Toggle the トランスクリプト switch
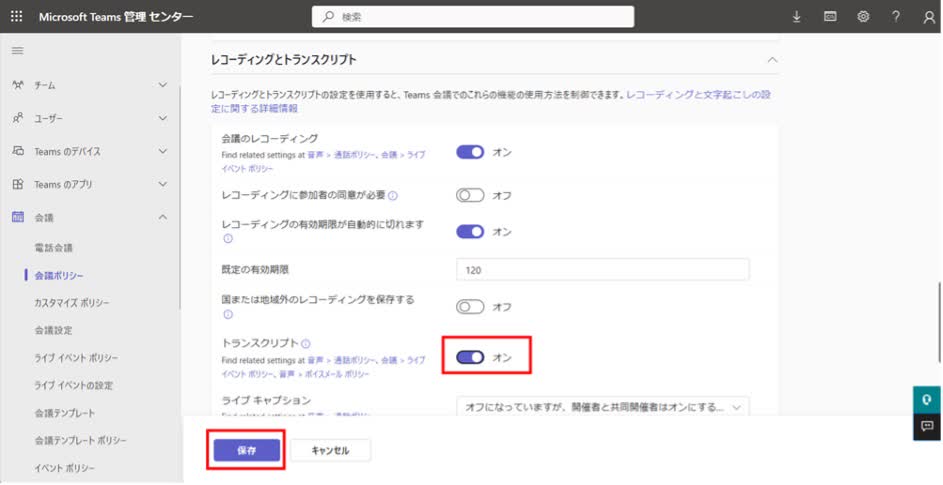This screenshot has width=943, height=485. pyautogui.click(x=470, y=357)
